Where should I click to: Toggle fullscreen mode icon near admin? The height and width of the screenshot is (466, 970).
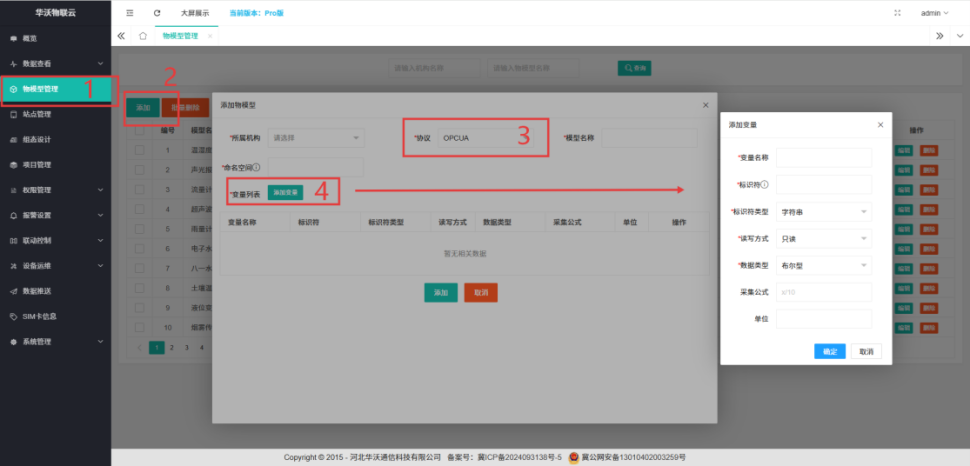[x=897, y=13]
